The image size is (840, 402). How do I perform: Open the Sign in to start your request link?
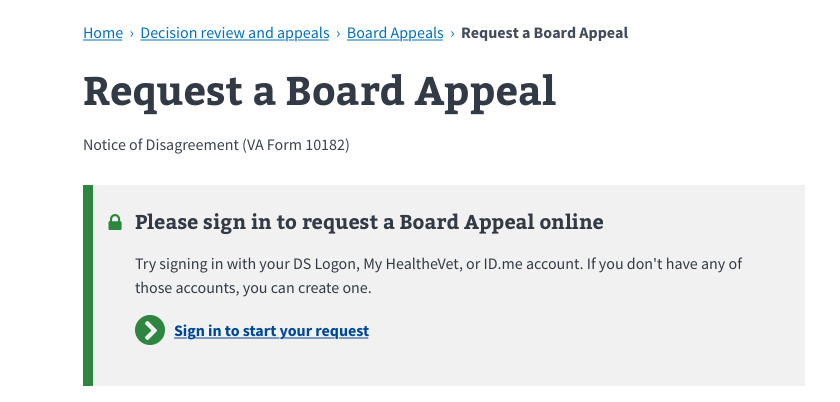point(271,331)
